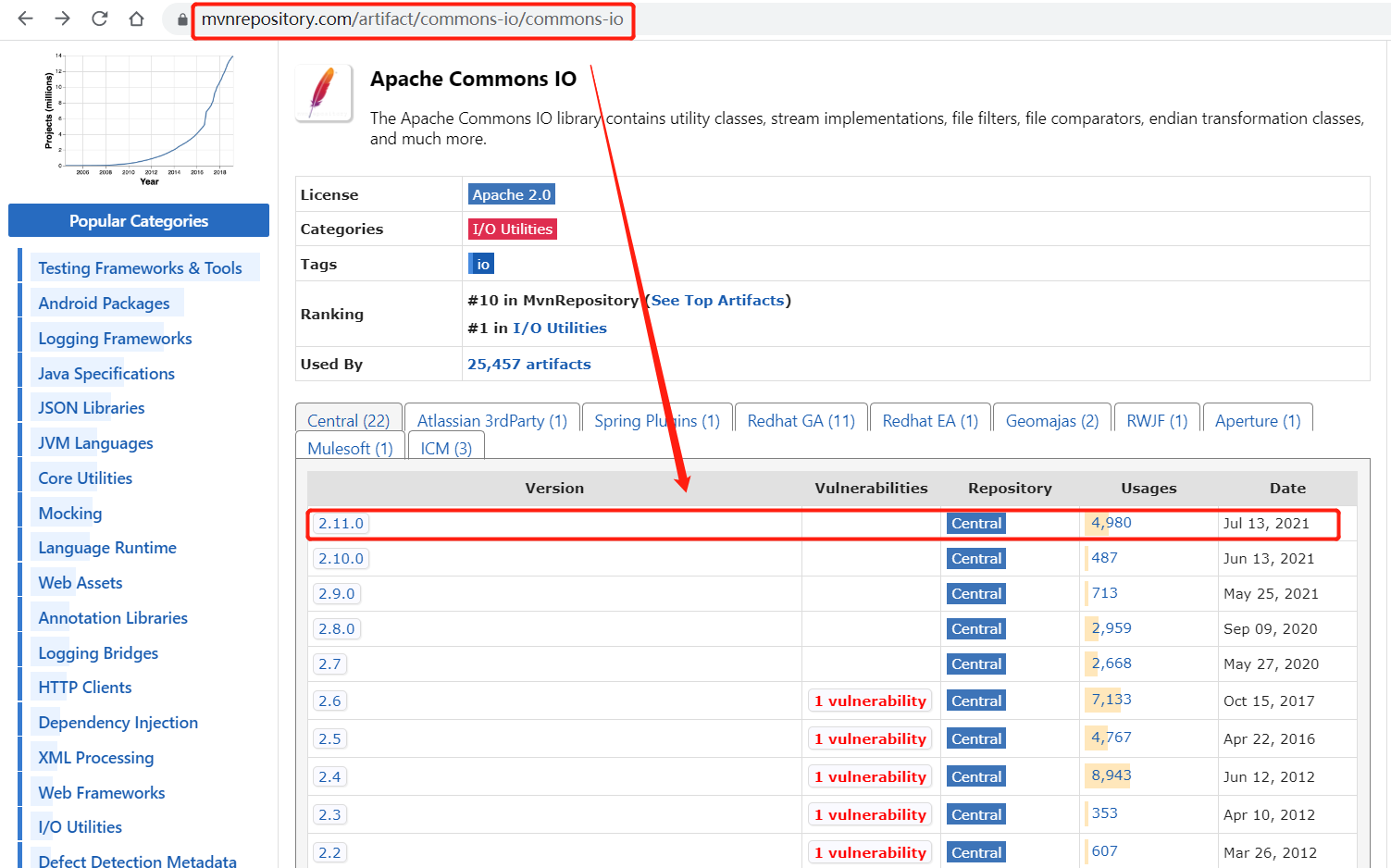Select the JSON Libraries sidebar category
This screenshot has width=1391, height=868.
tap(90, 407)
